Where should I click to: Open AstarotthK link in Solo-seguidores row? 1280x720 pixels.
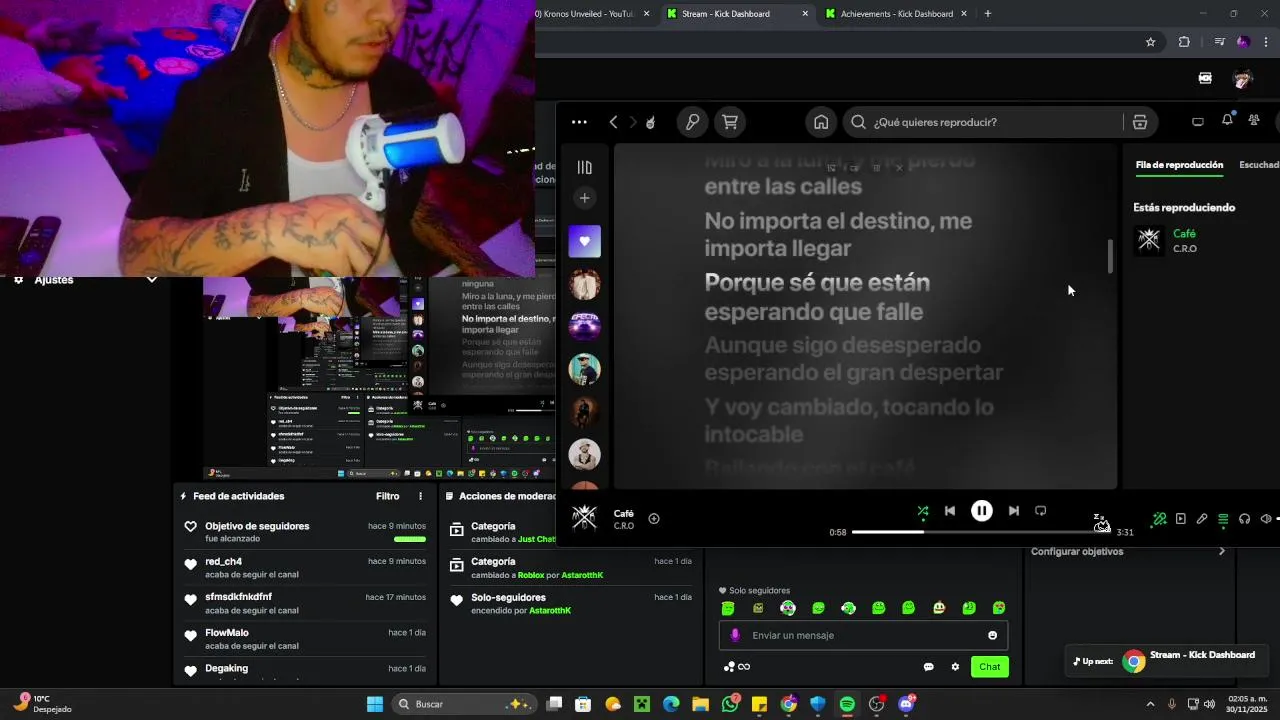pos(550,610)
